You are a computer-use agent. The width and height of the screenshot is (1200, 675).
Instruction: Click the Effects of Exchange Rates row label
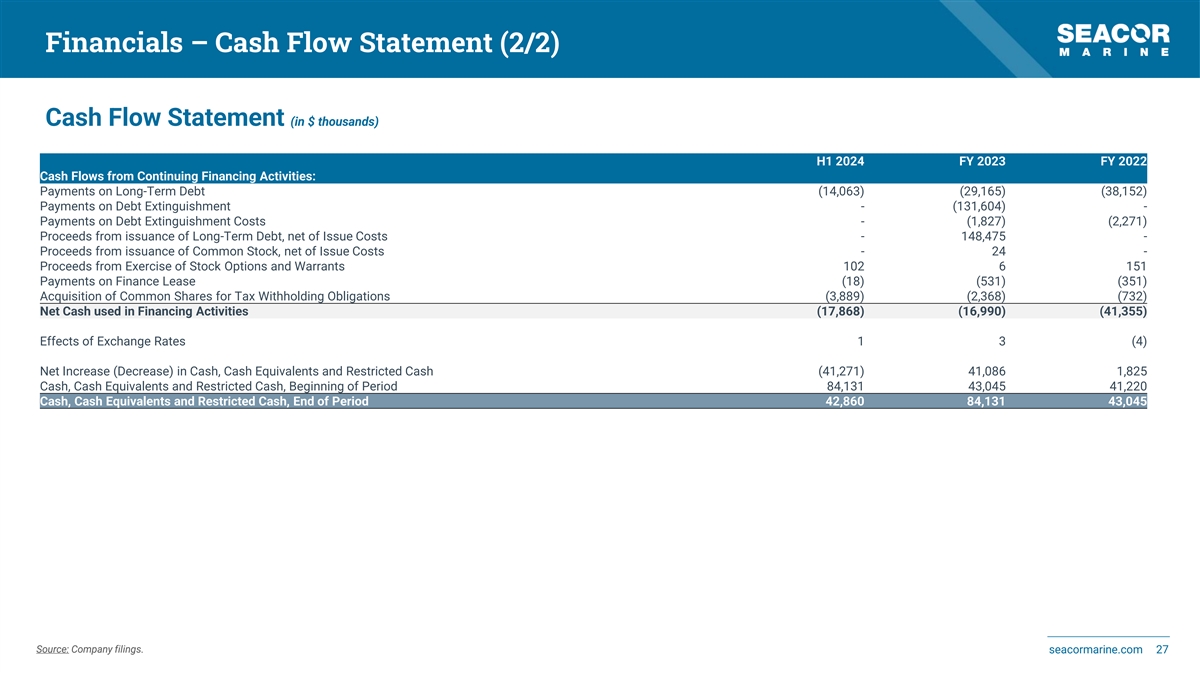coord(112,341)
